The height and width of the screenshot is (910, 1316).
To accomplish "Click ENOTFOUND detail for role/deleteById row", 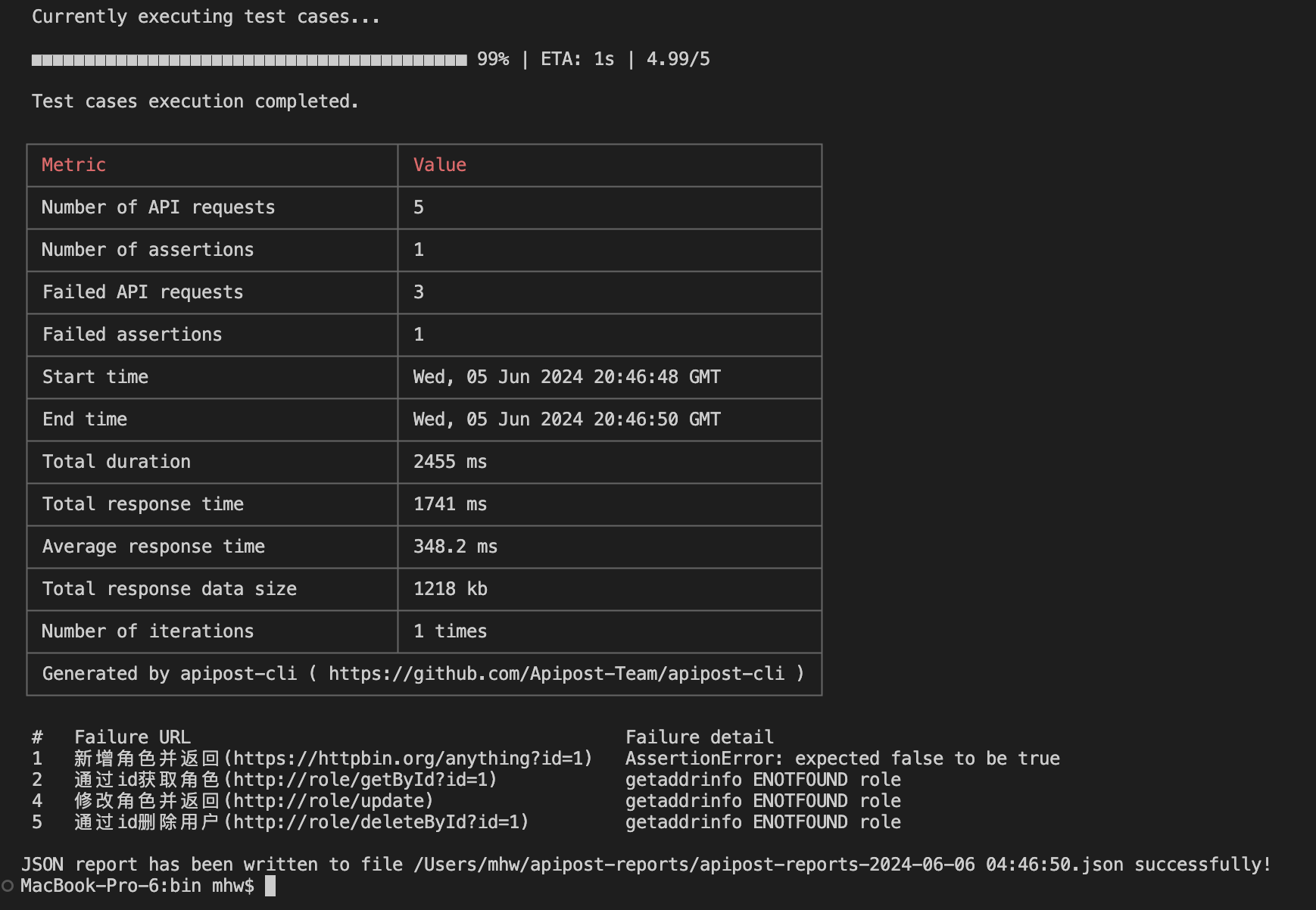I will pyautogui.click(x=763, y=822).
